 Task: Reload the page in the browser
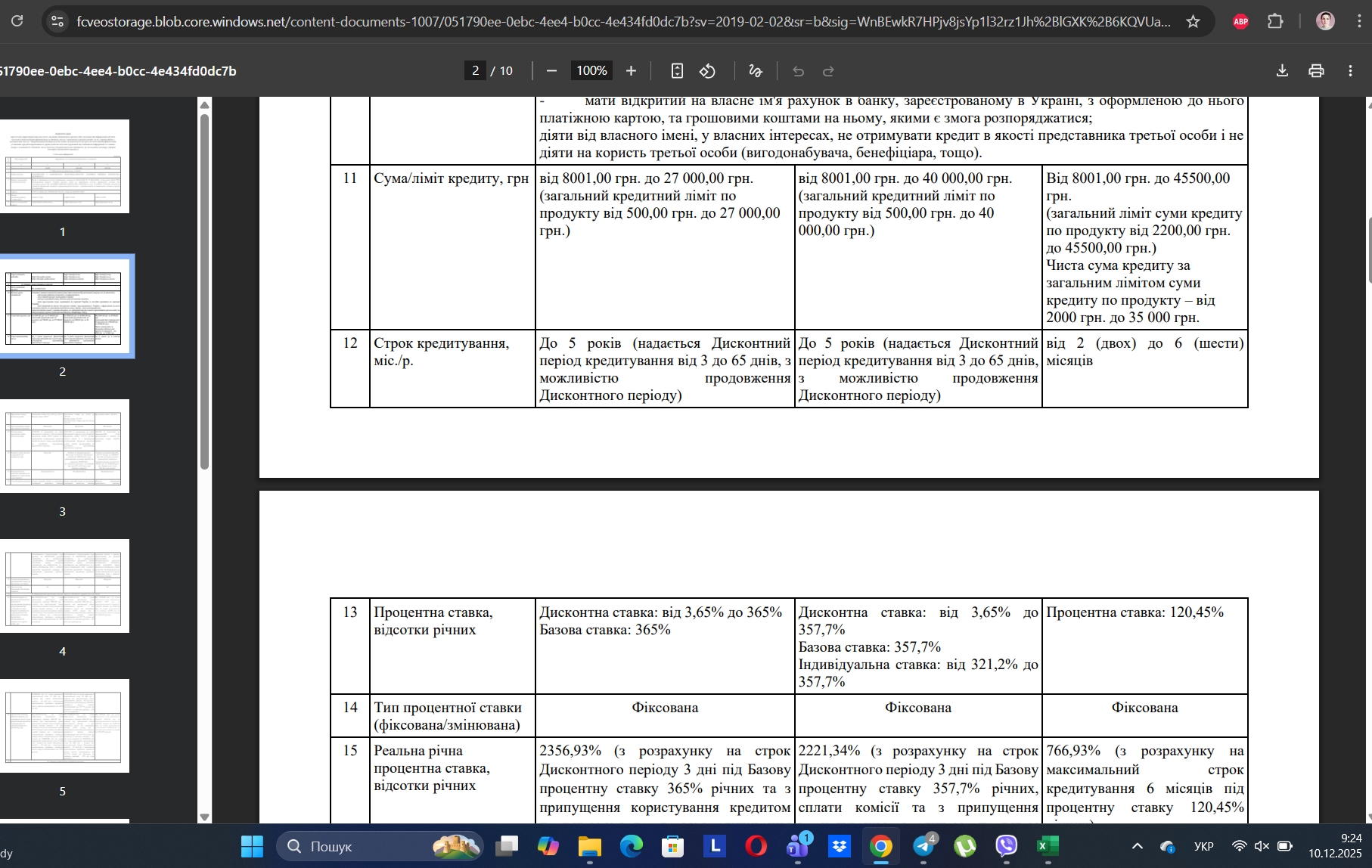tap(17, 21)
